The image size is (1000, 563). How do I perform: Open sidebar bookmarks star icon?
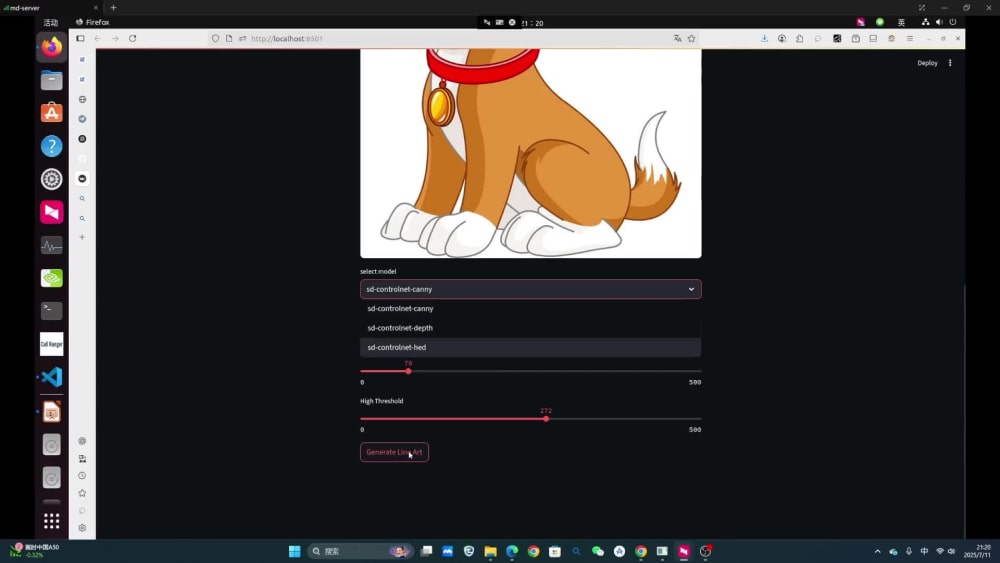(82, 493)
